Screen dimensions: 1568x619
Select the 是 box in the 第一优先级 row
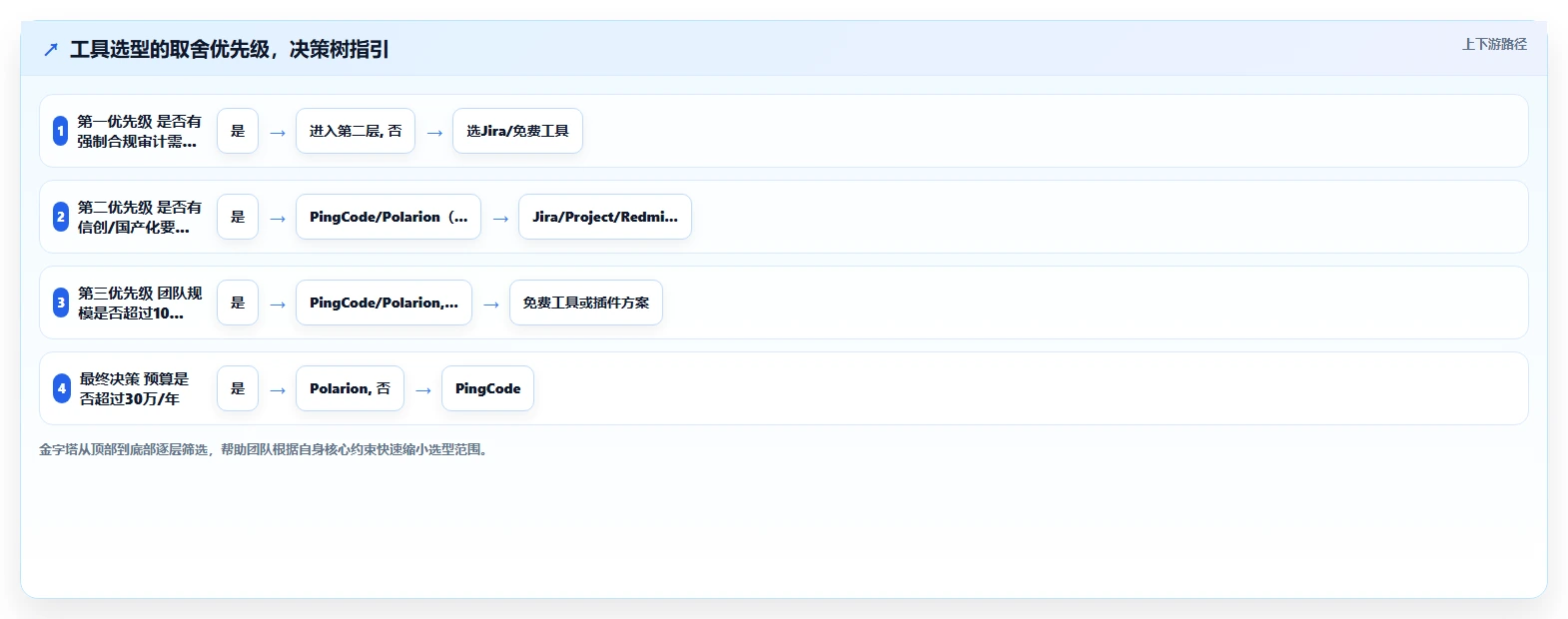click(x=238, y=131)
